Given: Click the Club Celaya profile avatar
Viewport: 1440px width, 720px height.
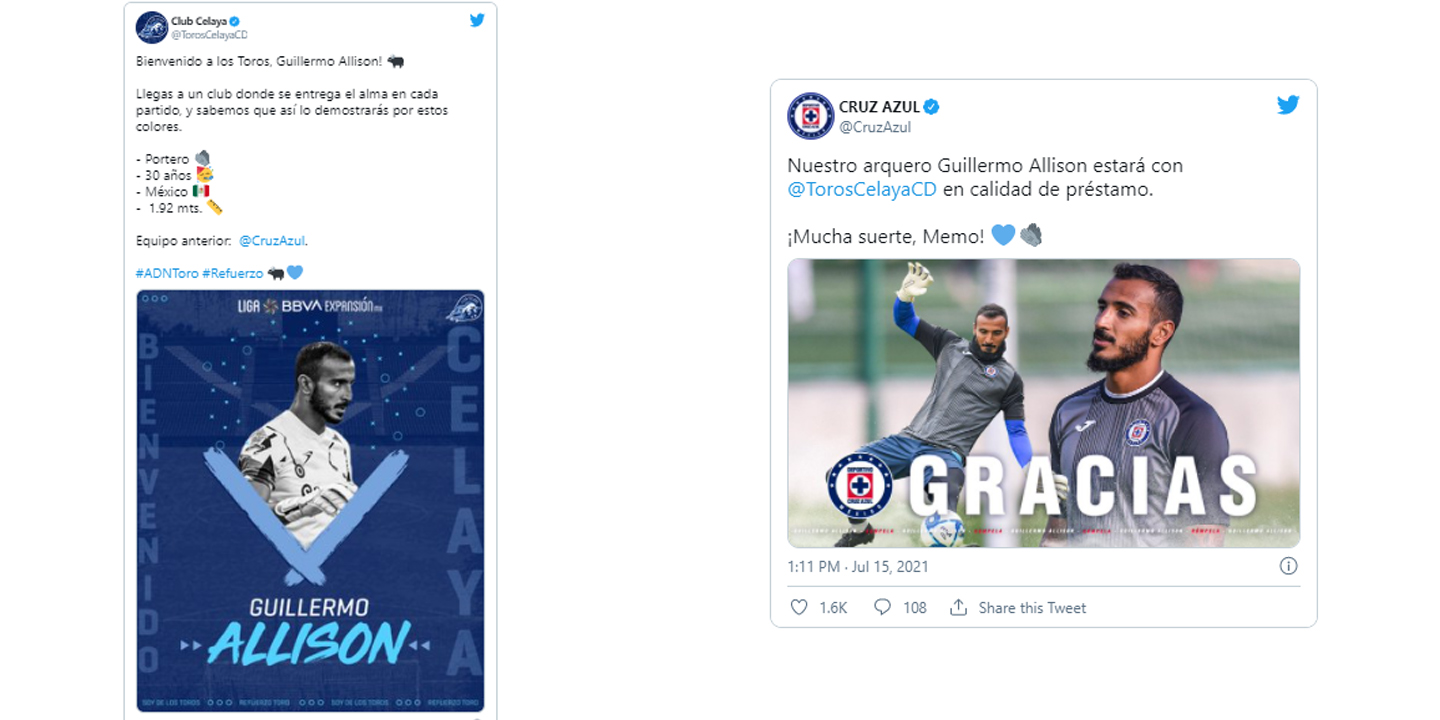Looking at the screenshot, I should pos(152,27).
